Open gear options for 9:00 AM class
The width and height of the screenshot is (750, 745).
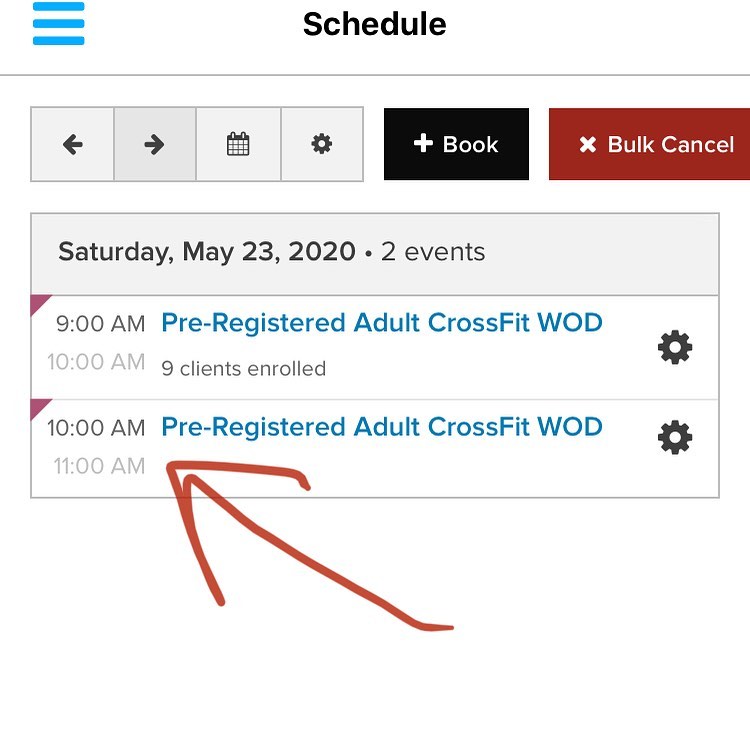click(674, 347)
